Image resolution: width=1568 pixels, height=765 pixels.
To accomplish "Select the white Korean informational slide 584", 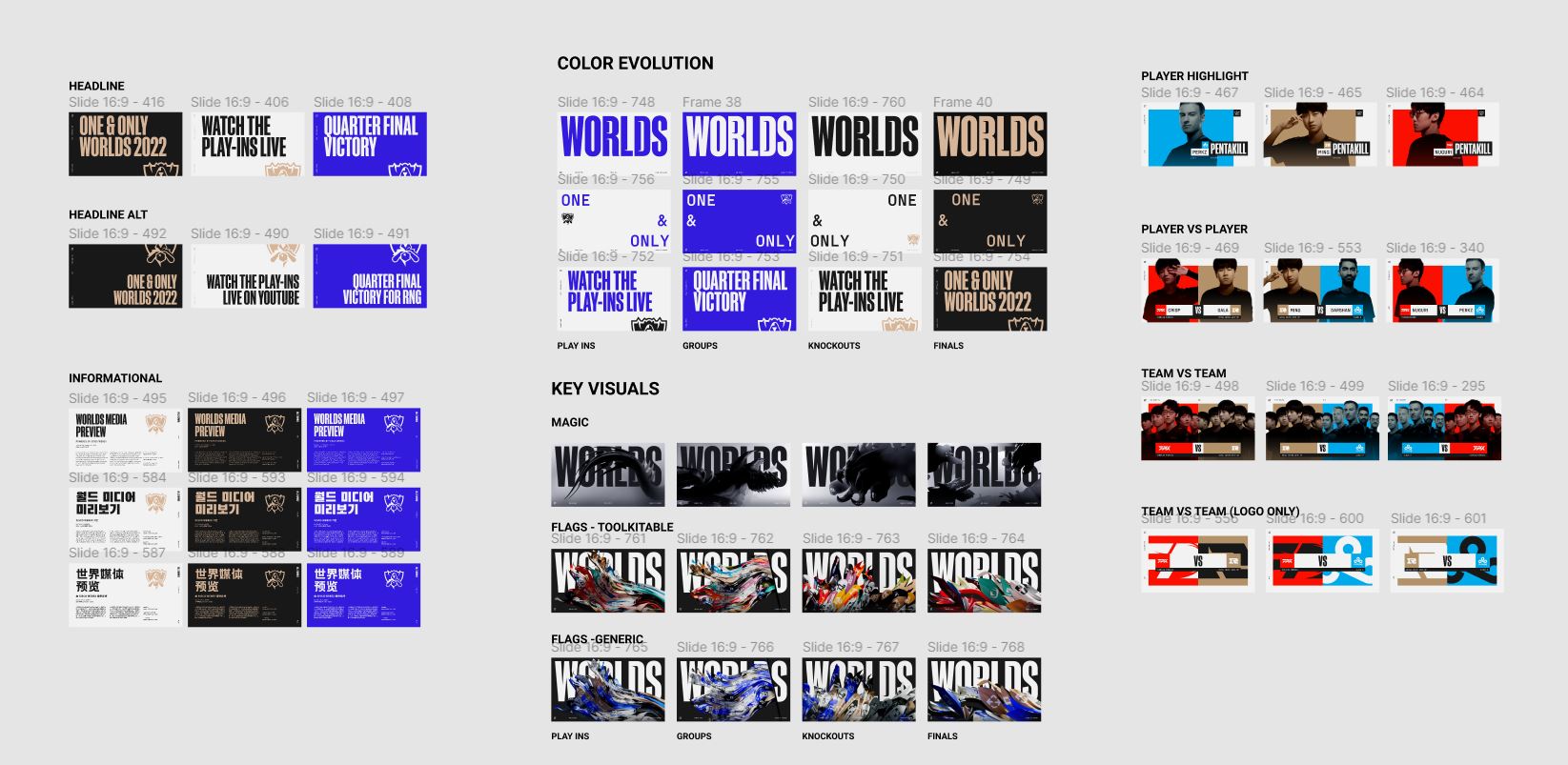I will tap(125, 519).
